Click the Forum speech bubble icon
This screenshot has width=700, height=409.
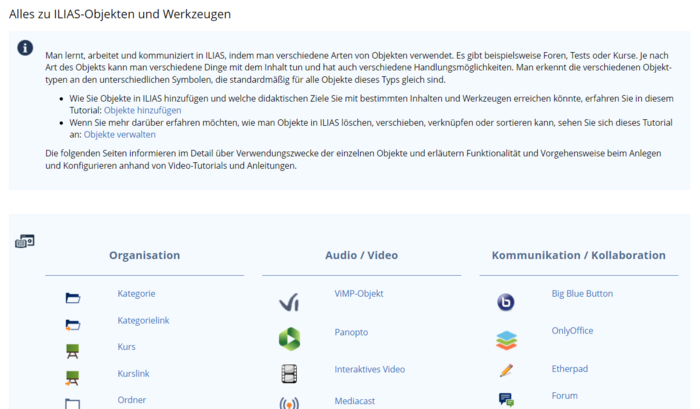coord(506,399)
